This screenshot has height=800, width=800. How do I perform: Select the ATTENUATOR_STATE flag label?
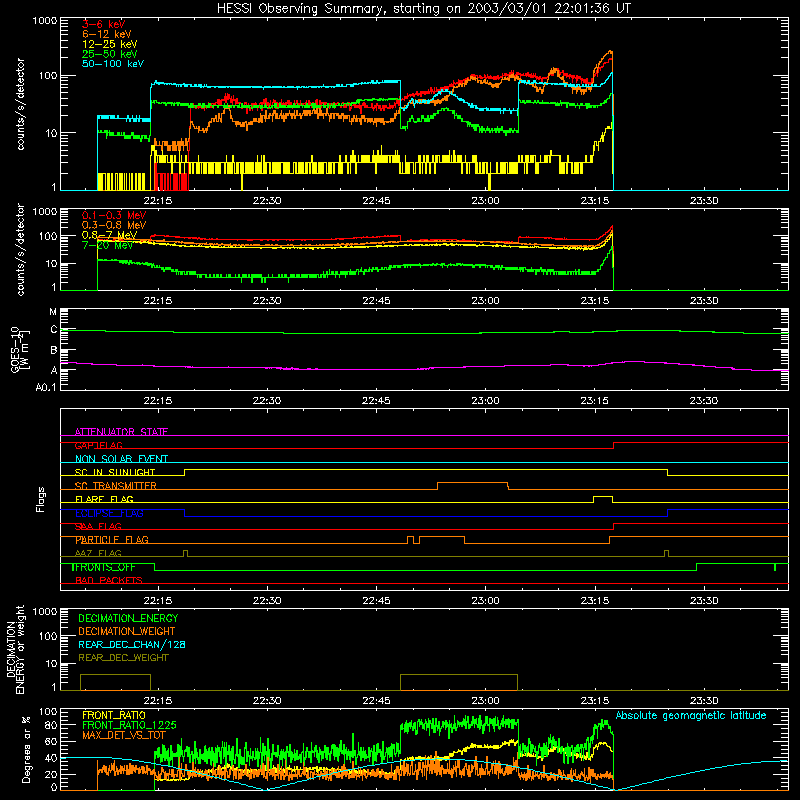[x=121, y=432]
